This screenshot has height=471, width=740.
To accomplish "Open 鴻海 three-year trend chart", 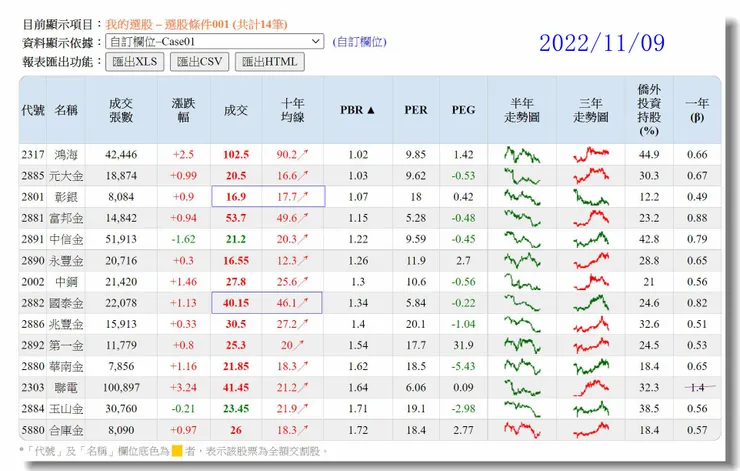I will pyautogui.click(x=591, y=154).
